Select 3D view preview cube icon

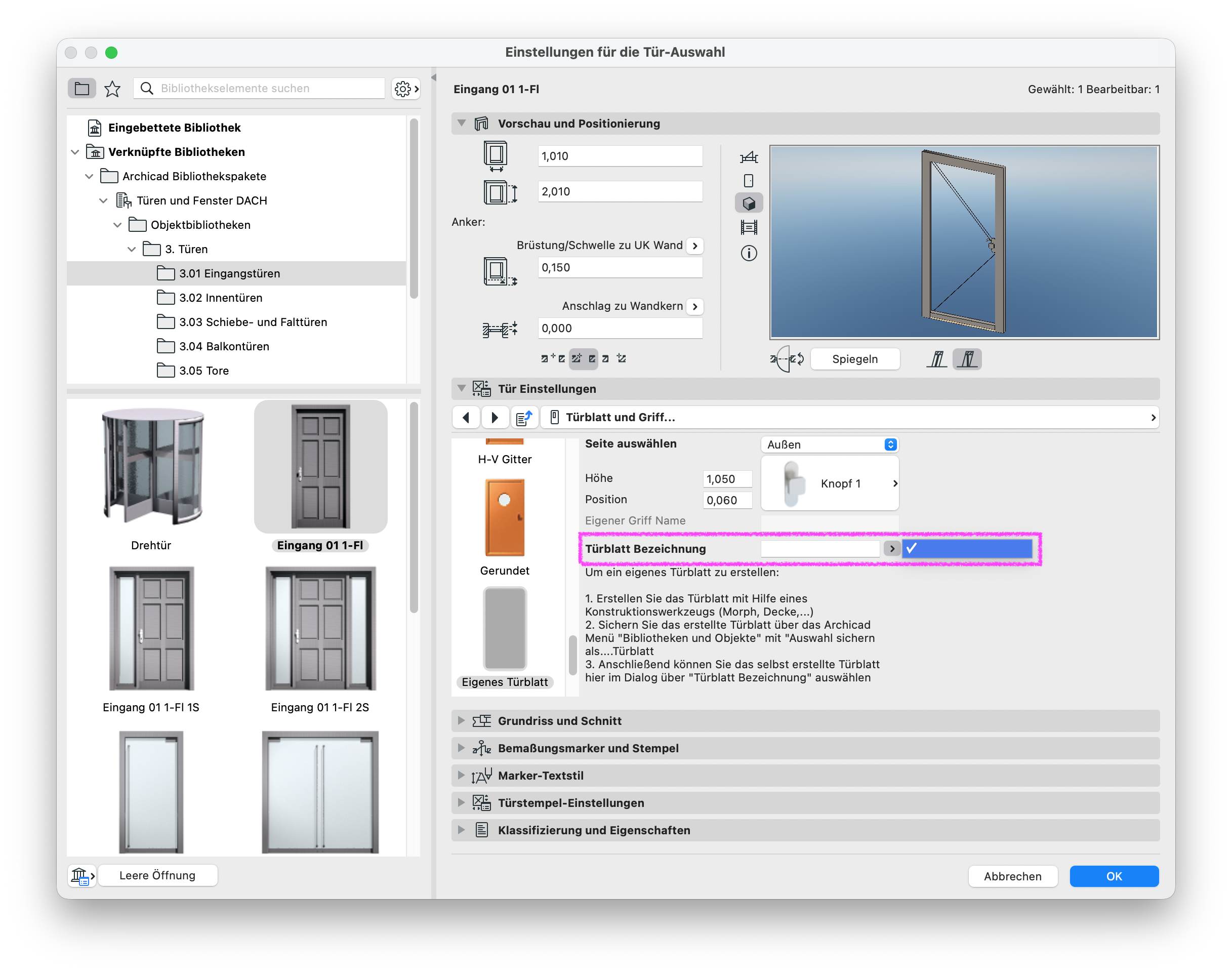click(x=749, y=204)
